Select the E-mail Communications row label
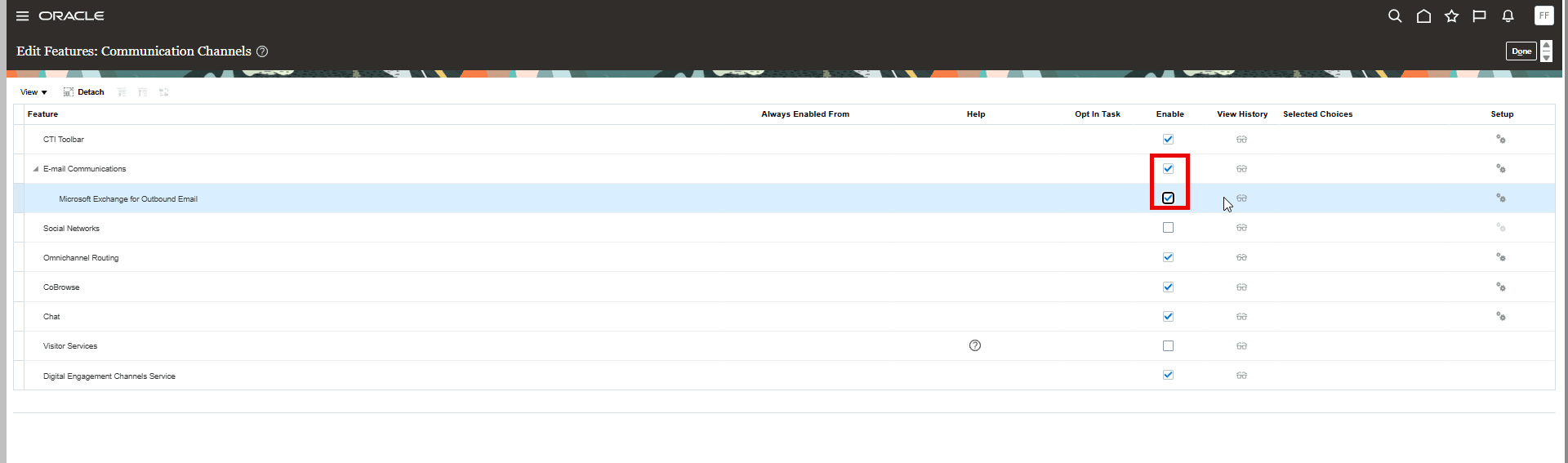The height and width of the screenshot is (463, 1568). click(x=85, y=169)
